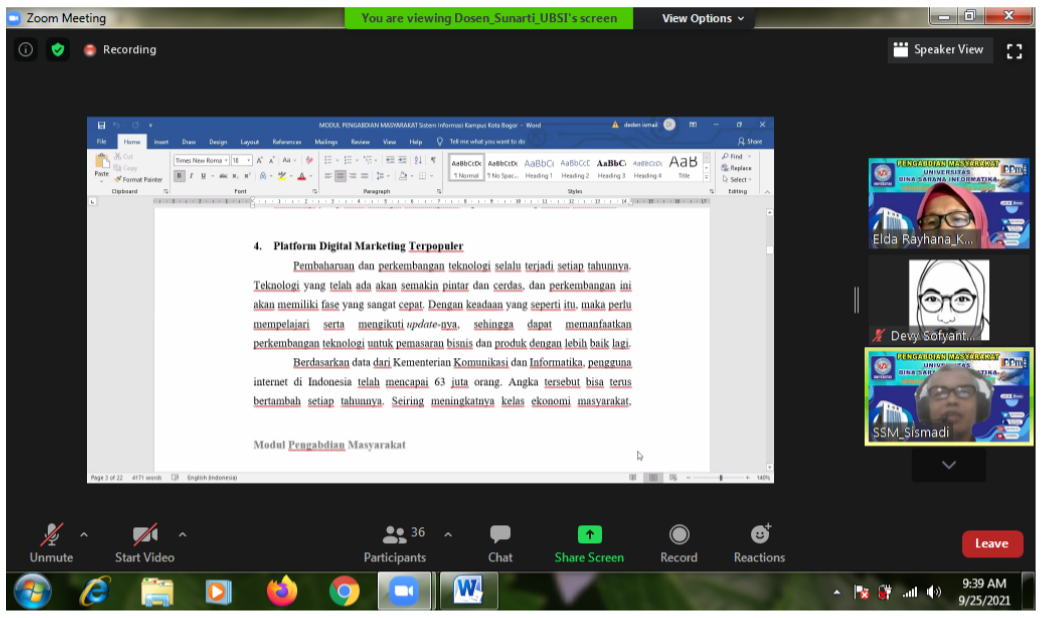
Task: Click the Record button in Zoom toolbar
Action: (x=678, y=544)
